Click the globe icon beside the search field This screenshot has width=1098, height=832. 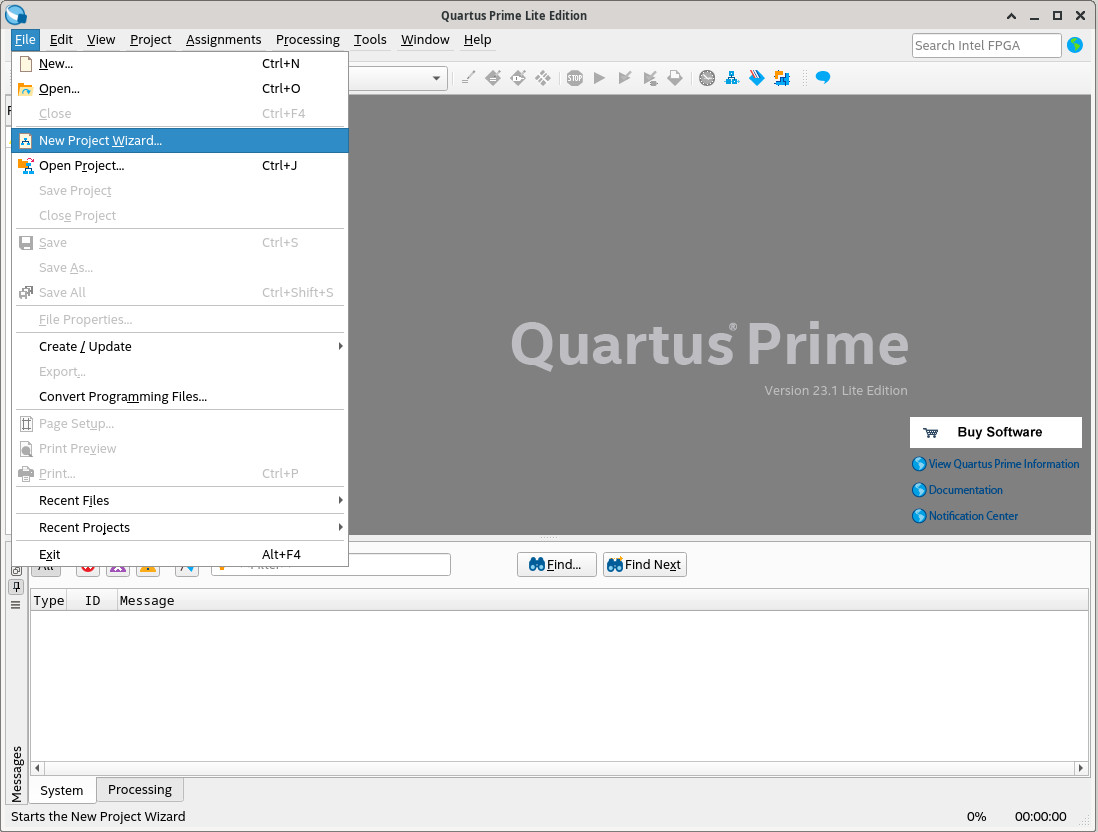coord(1075,46)
